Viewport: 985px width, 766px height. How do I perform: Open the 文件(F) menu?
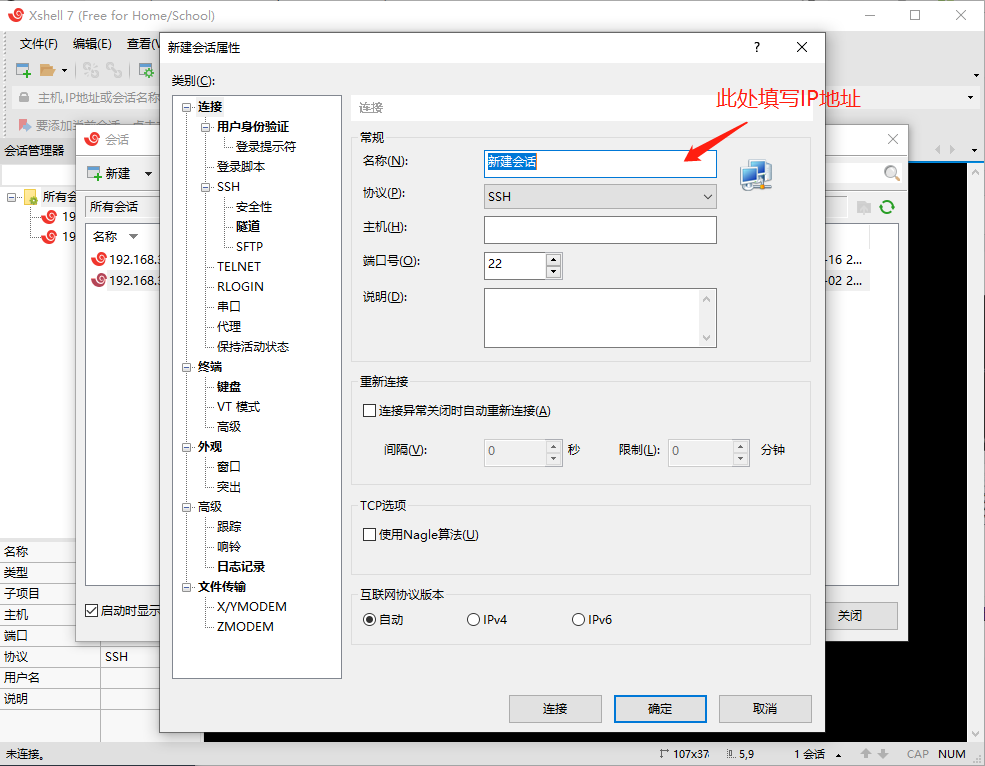coord(38,43)
